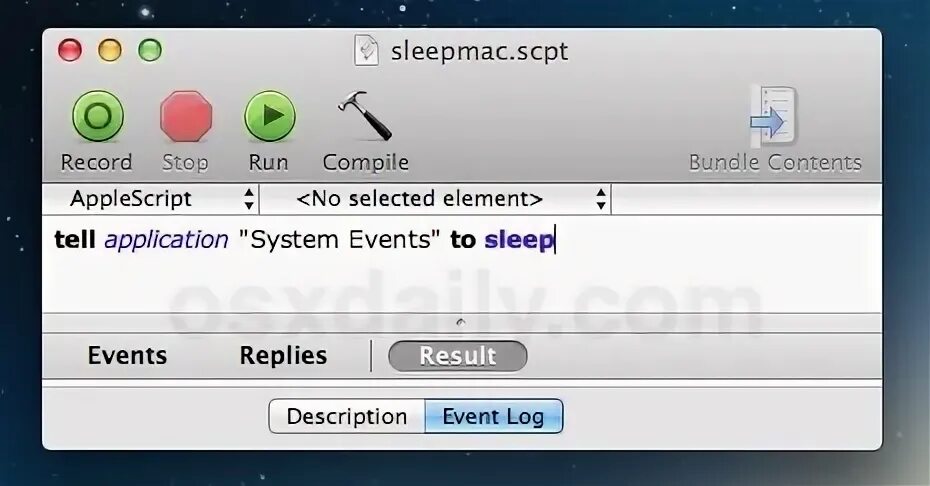Open Bundle Contents drawer icon
Screen dimensions: 930x486
[x=773, y=117]
